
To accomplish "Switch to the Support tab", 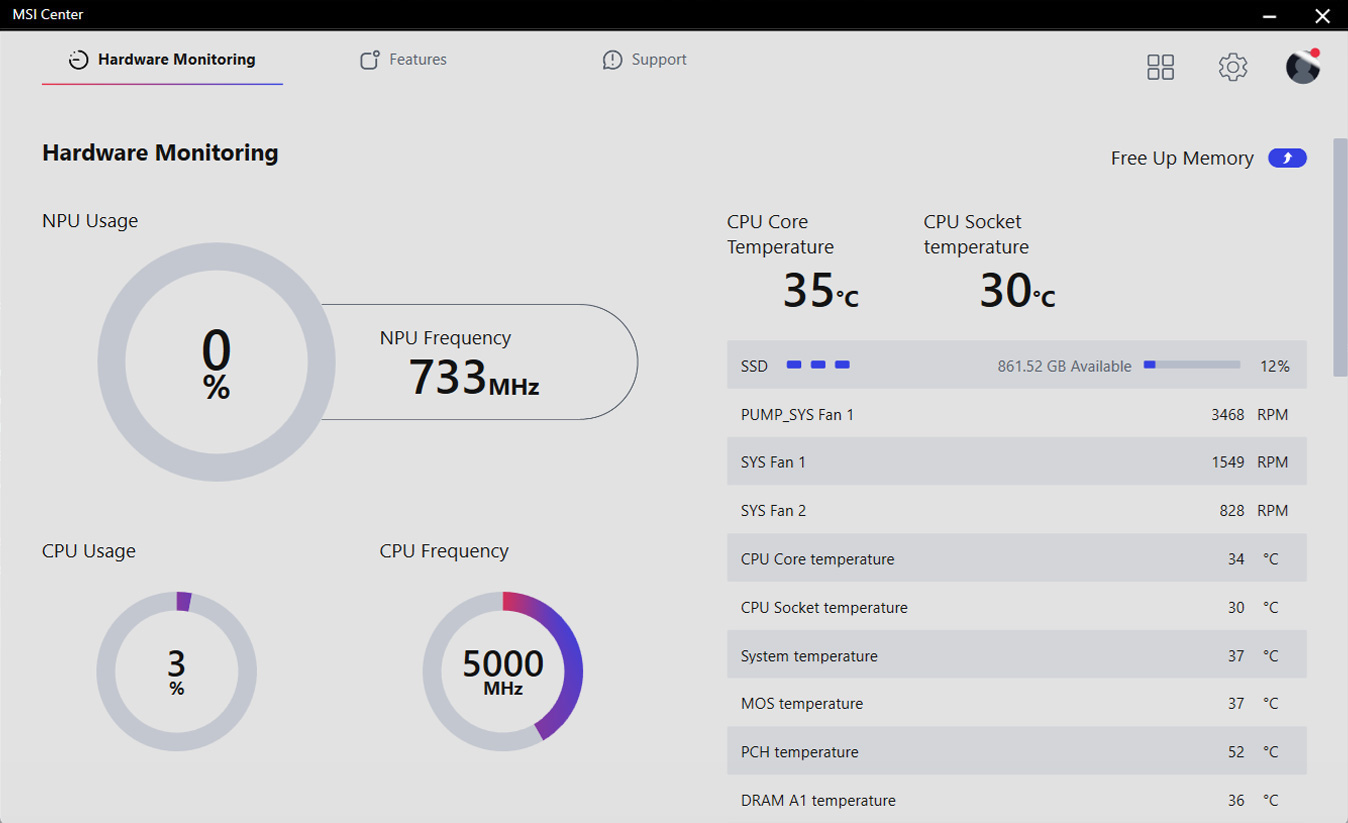I will pos(645,59).
